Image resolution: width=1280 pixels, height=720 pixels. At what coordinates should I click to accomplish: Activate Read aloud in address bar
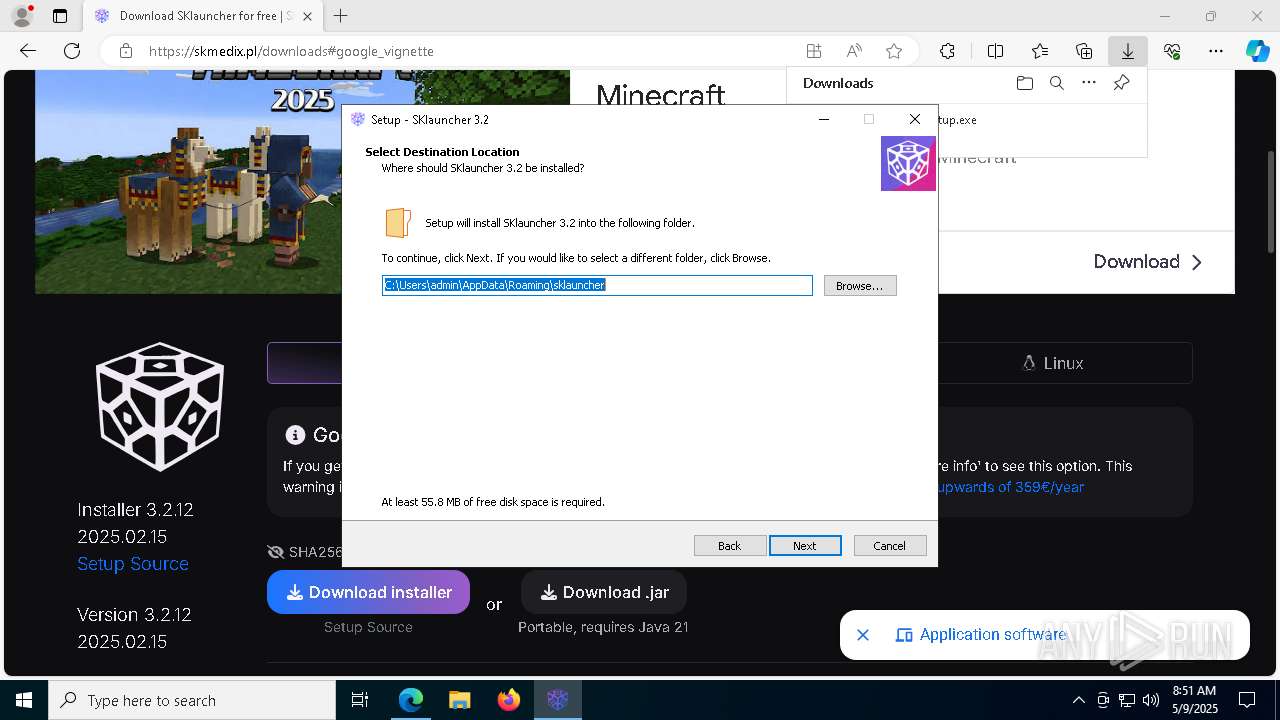[854, 51]
